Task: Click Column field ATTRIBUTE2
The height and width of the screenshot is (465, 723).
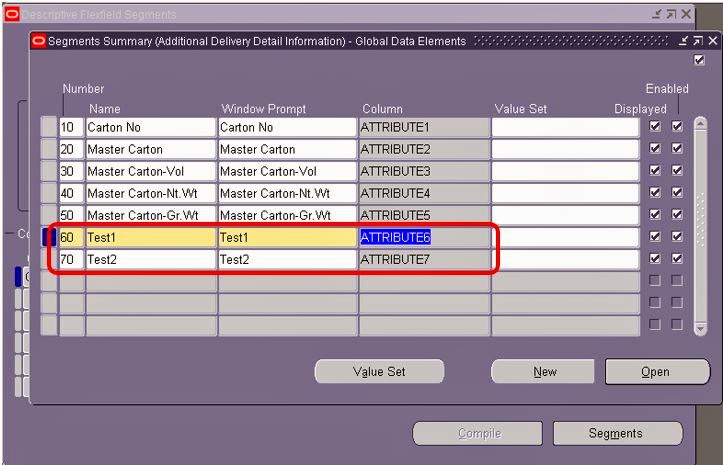Action: [424, 149]
